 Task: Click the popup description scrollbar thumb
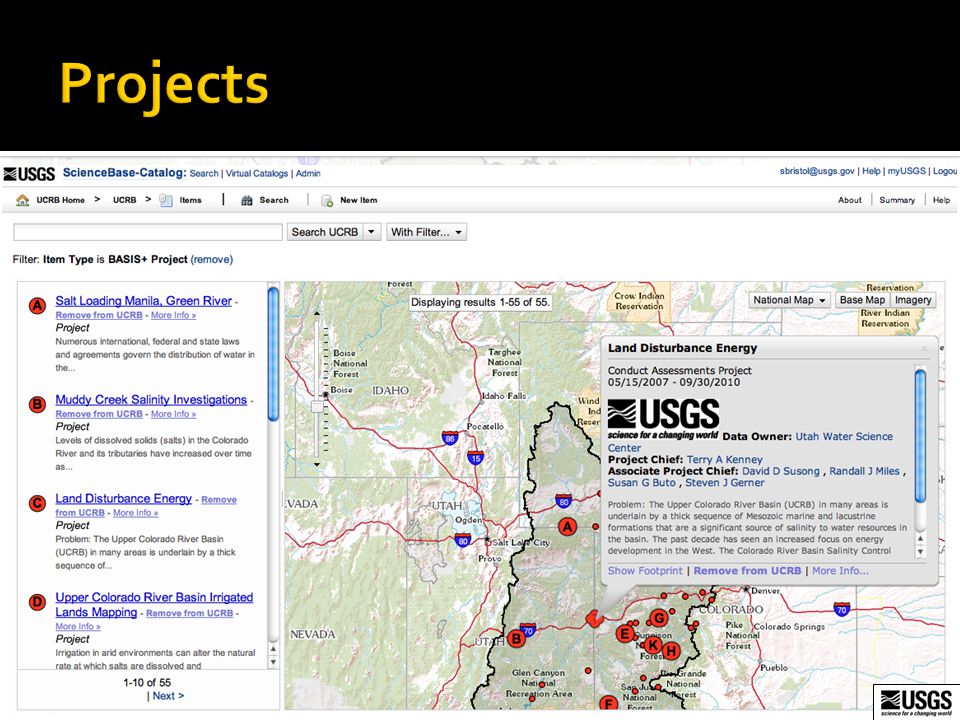click(x=920, y=436)
